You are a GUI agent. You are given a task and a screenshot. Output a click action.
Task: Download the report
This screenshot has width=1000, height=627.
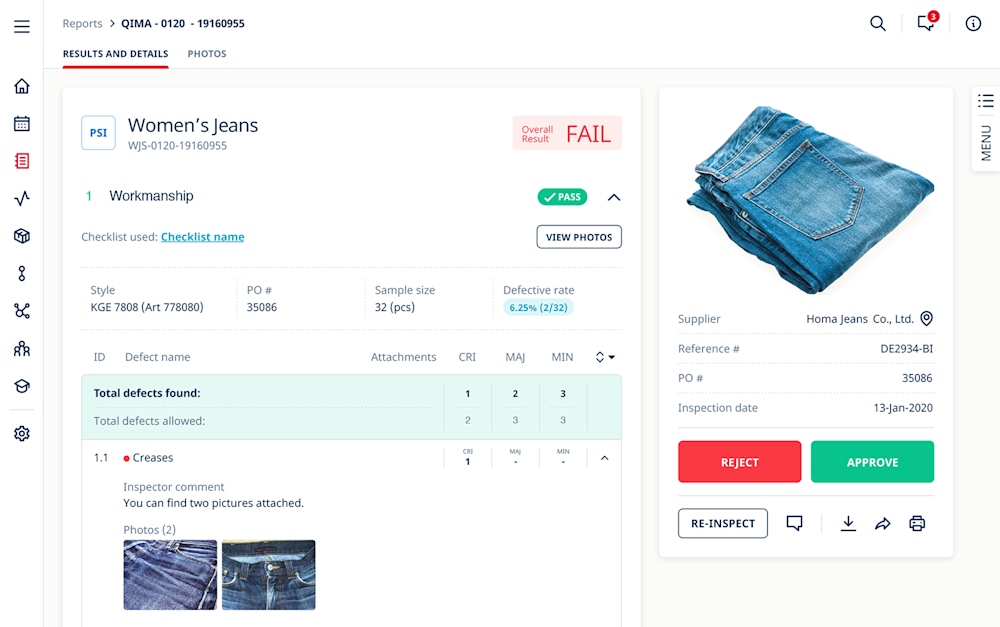tap(848, 524)
